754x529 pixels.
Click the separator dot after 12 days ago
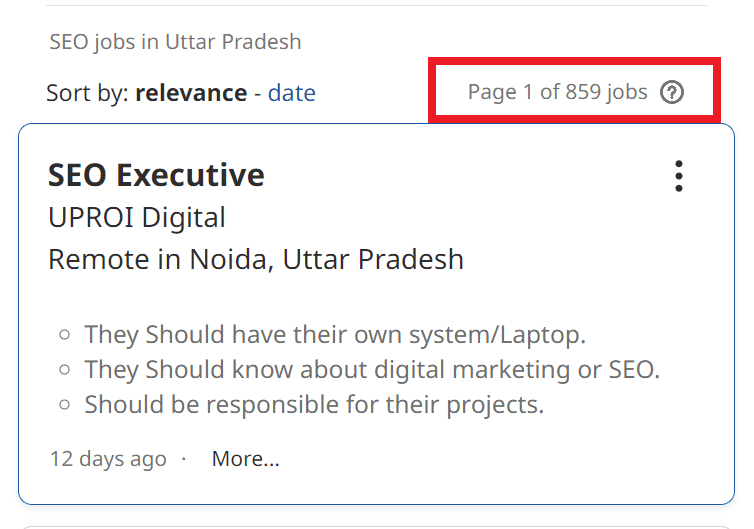click(x=184, y=460)
